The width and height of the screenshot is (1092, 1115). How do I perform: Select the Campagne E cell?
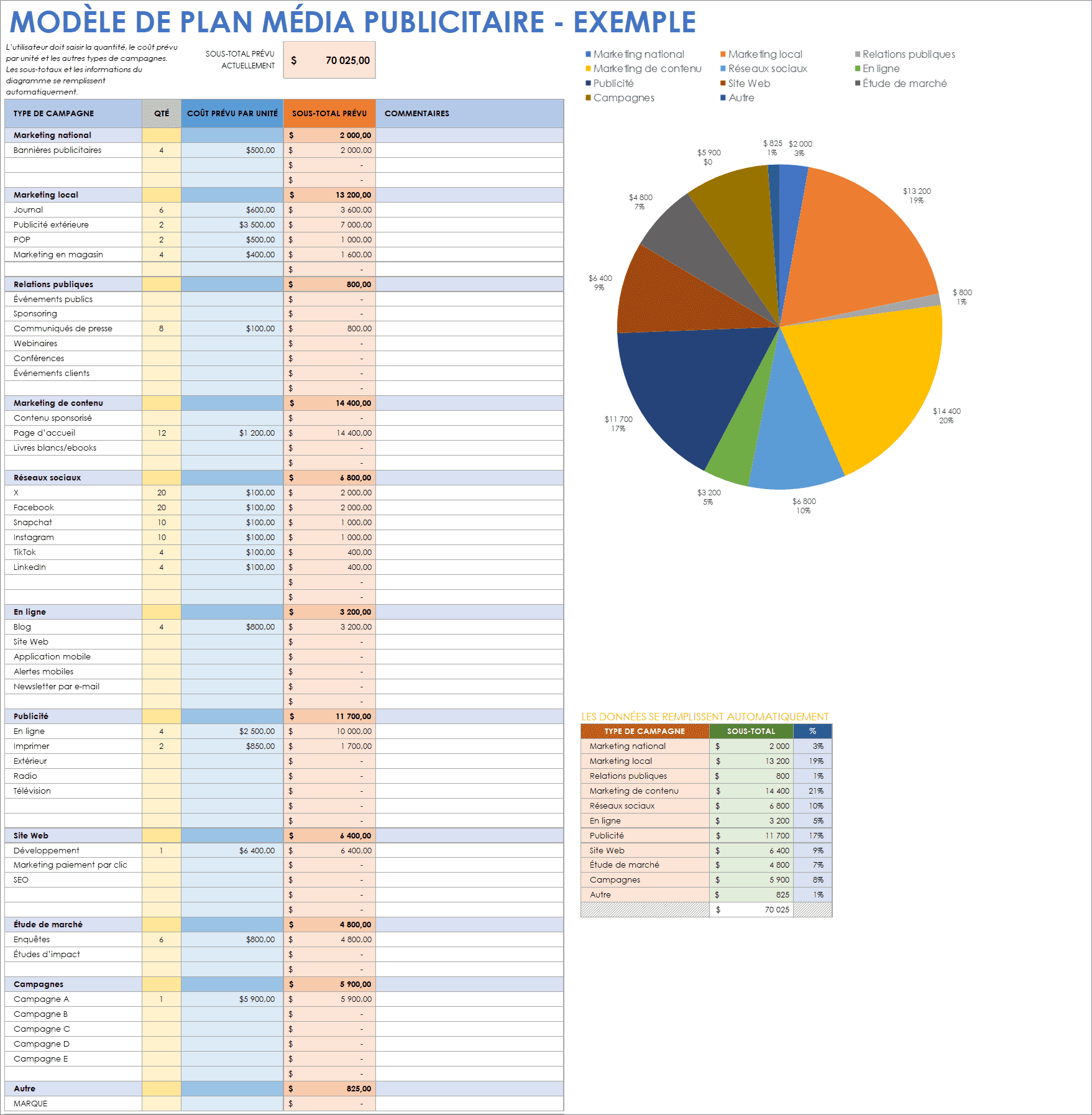coord(73,1059)
